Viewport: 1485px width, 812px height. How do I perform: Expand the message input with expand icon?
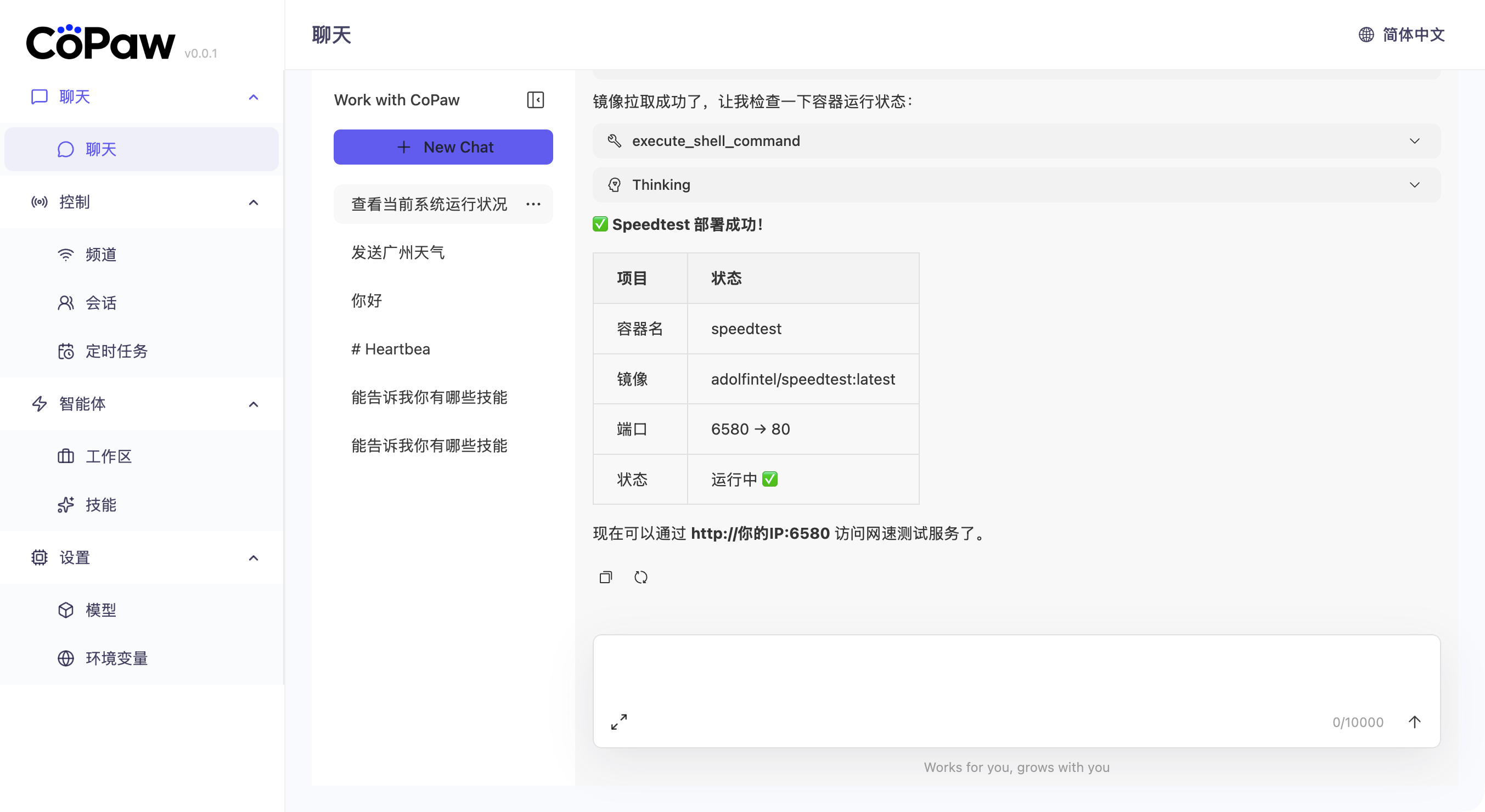point(618,721)
